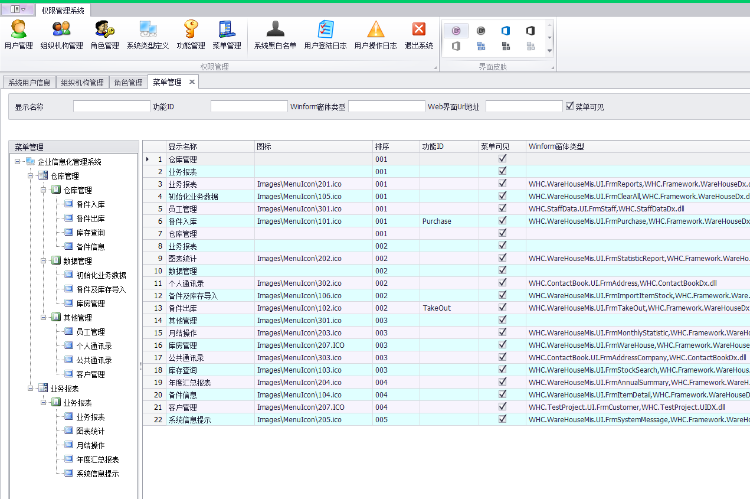Click the 显示名称 input field
The height and width of the screenshot is (499, 750).
(111, 106)
